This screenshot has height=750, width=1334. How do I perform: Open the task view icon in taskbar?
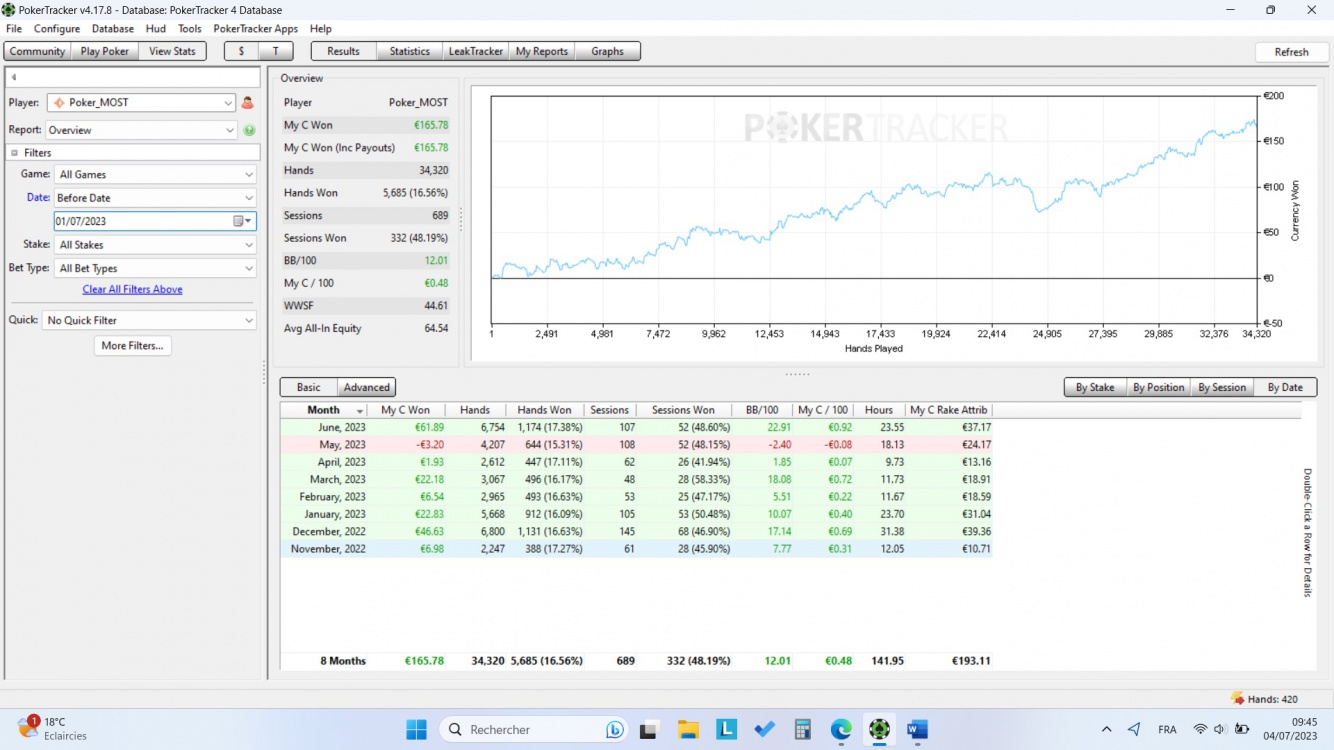[x=650, y=729]
